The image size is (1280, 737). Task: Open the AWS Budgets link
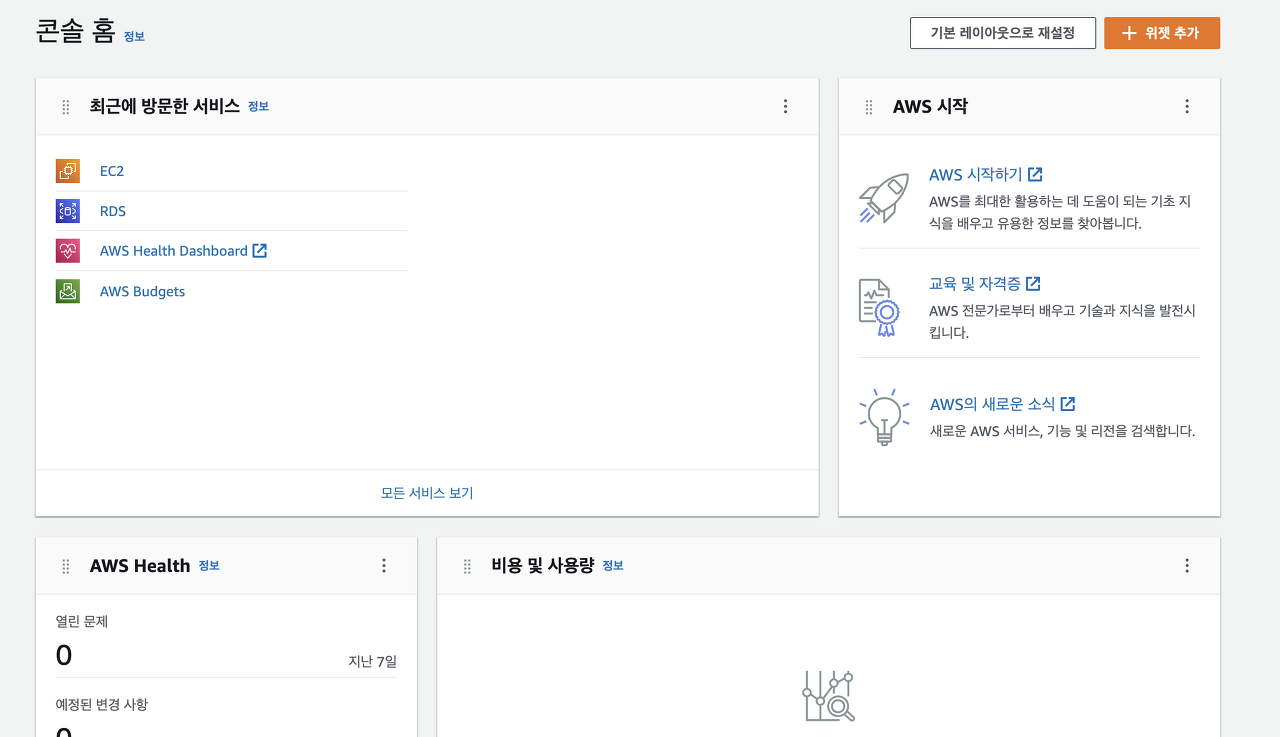click(142, 291)
